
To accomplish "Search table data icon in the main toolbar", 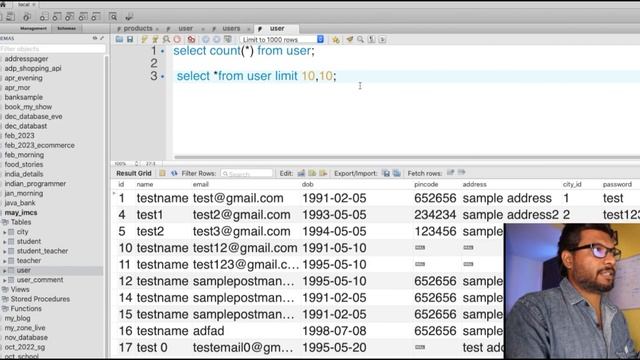I will click(113, 17).
